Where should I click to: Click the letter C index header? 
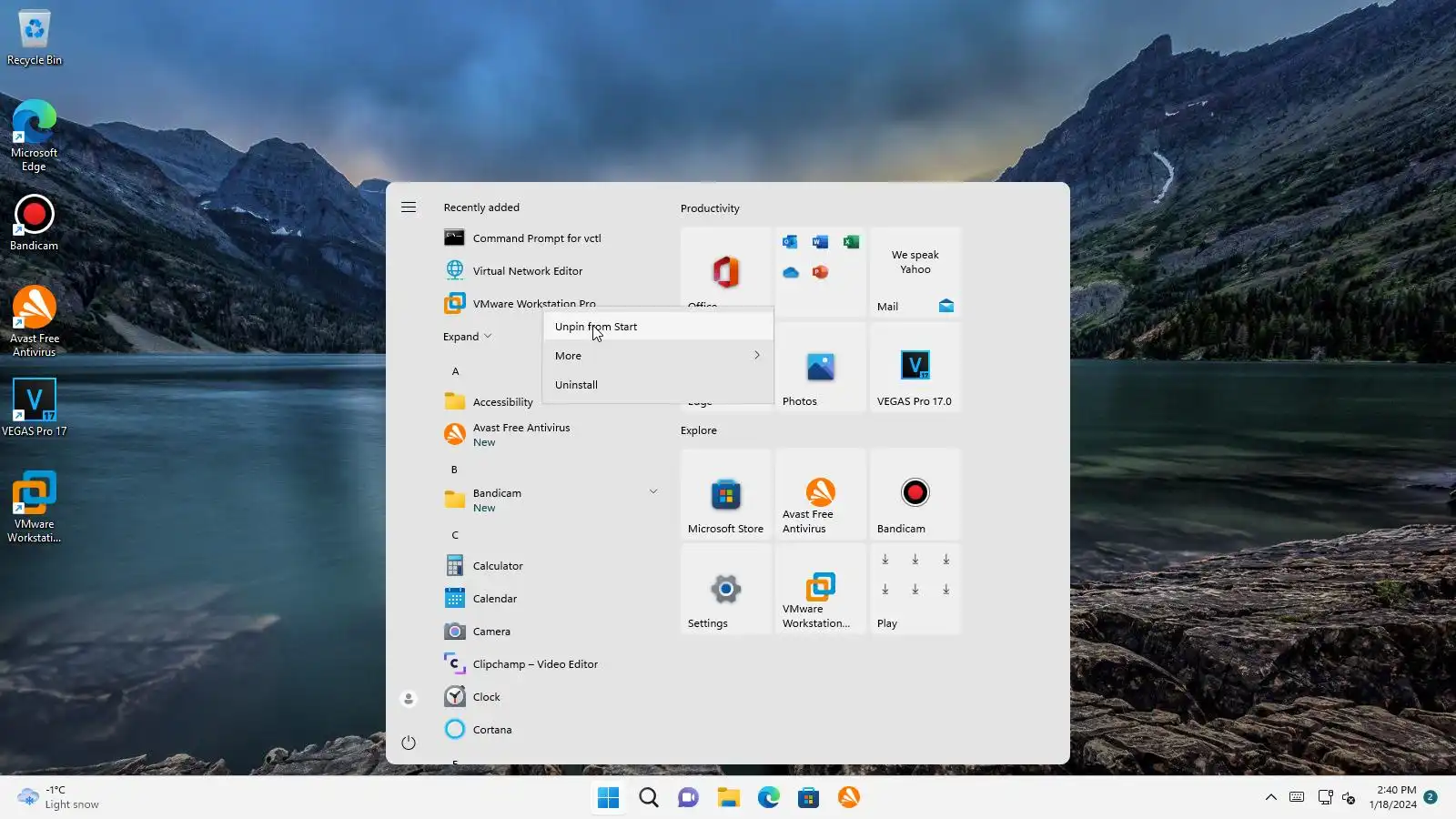(455, 535)
